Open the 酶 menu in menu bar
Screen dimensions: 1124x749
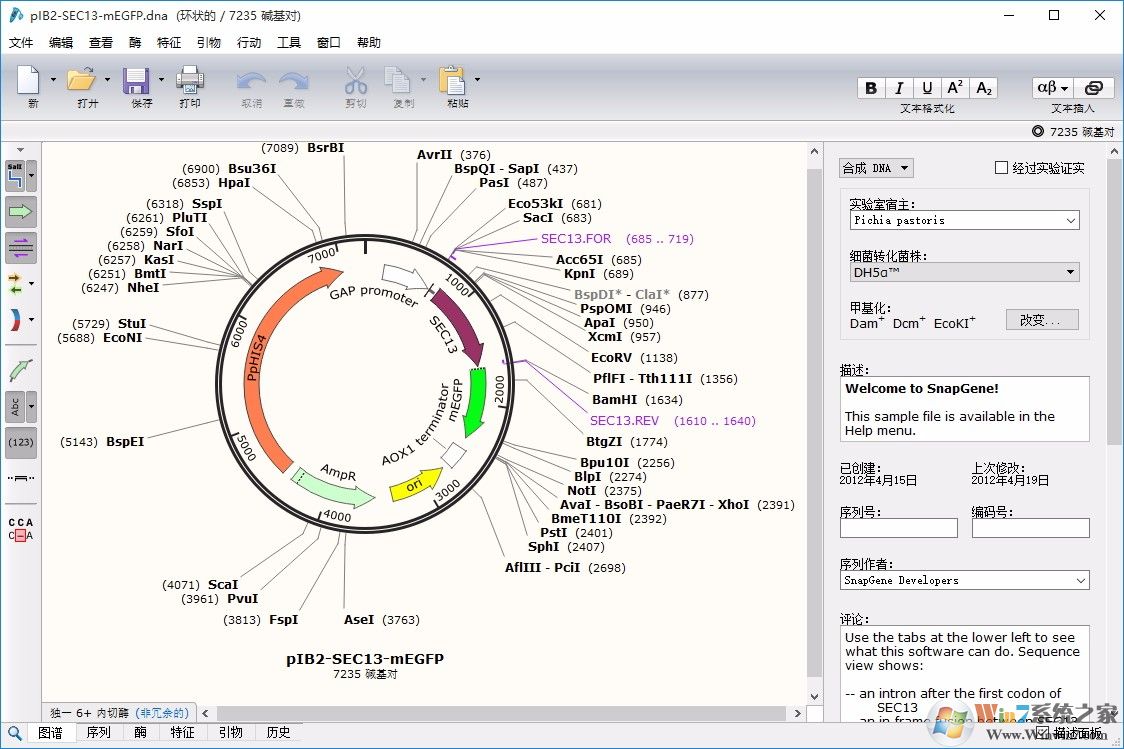coord(137,42)
